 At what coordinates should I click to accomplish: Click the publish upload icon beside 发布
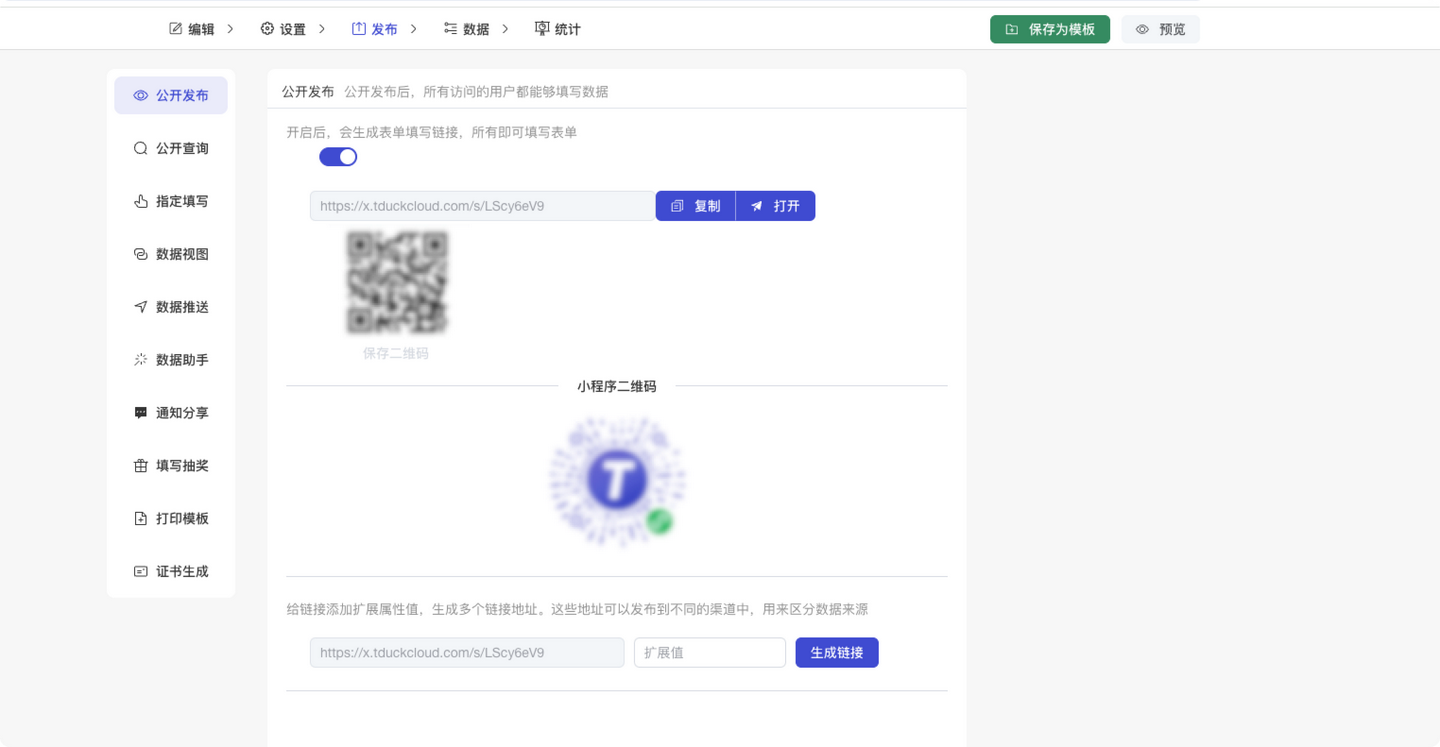point(359,29)
